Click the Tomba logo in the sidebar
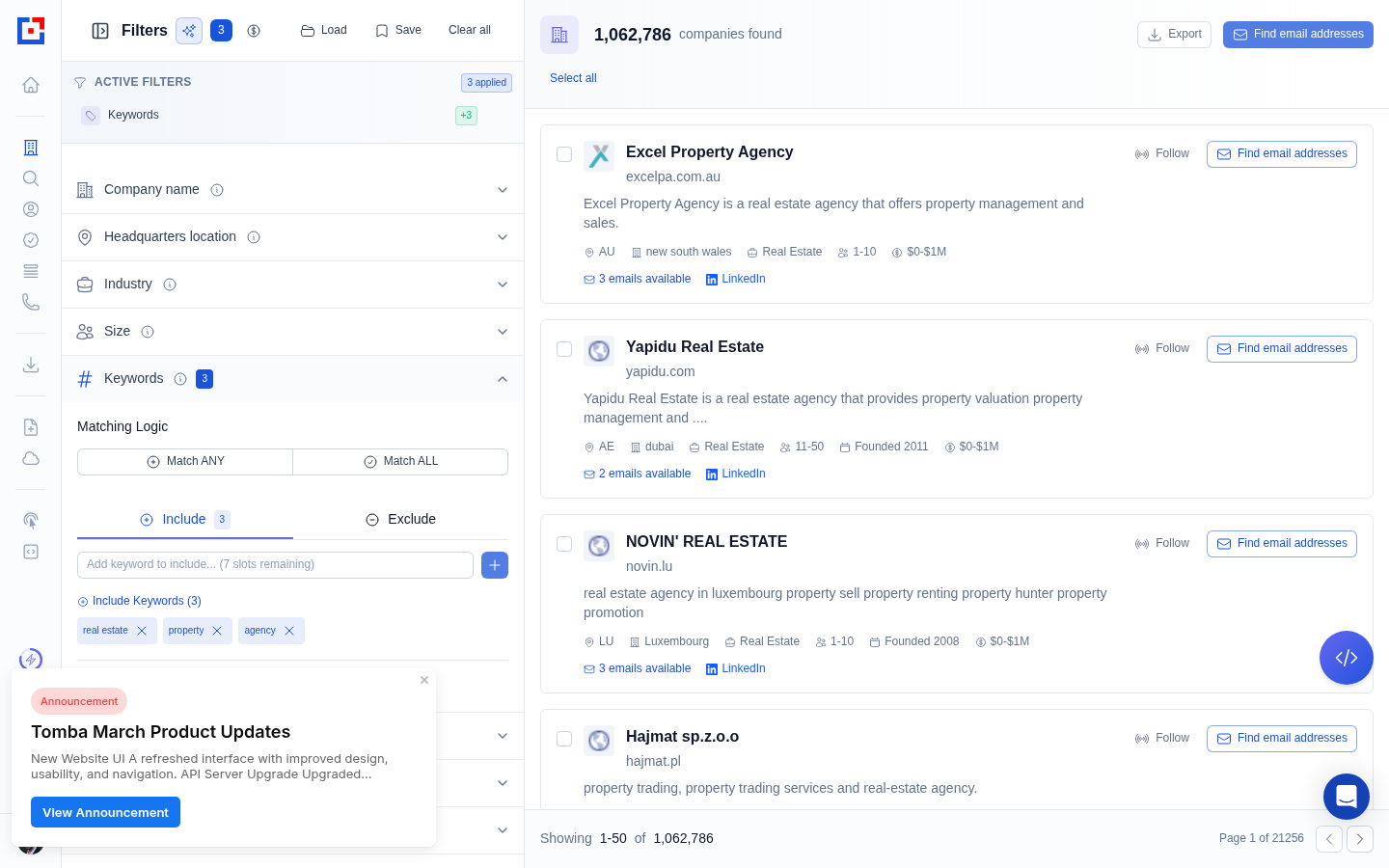 31,31
